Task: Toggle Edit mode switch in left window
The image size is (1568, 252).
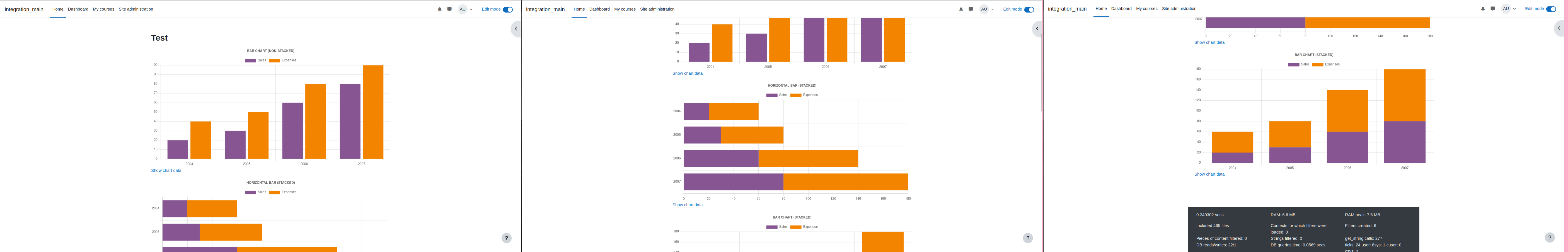Action: tap(508, 9)
